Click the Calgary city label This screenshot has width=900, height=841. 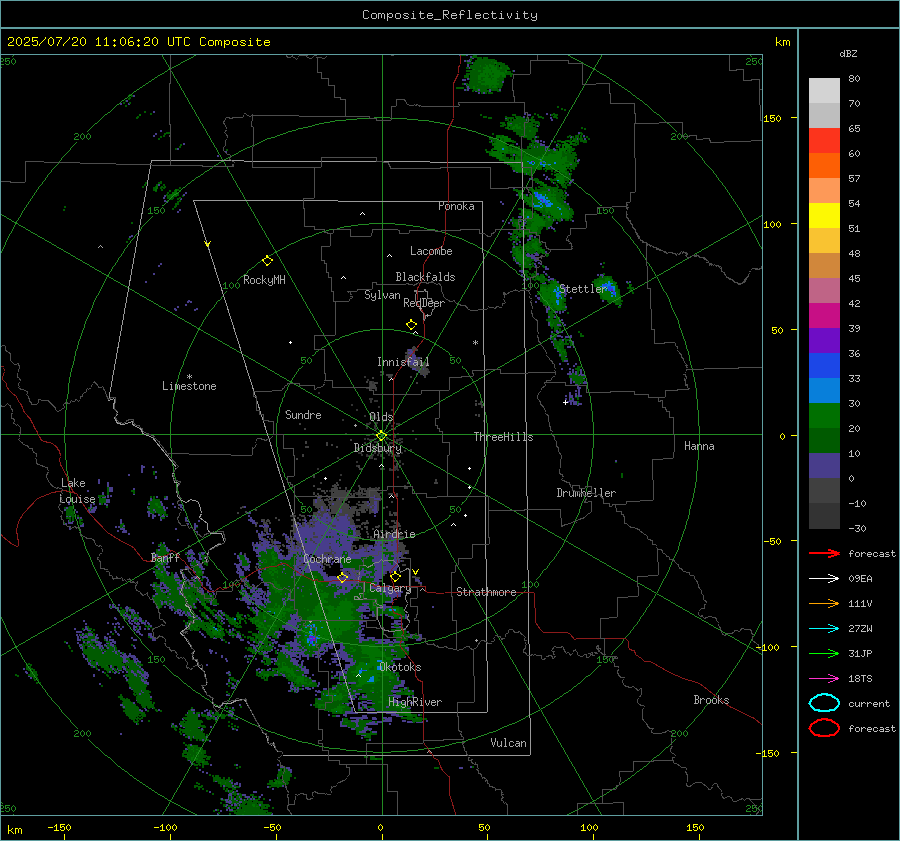[x=390, y=588]
